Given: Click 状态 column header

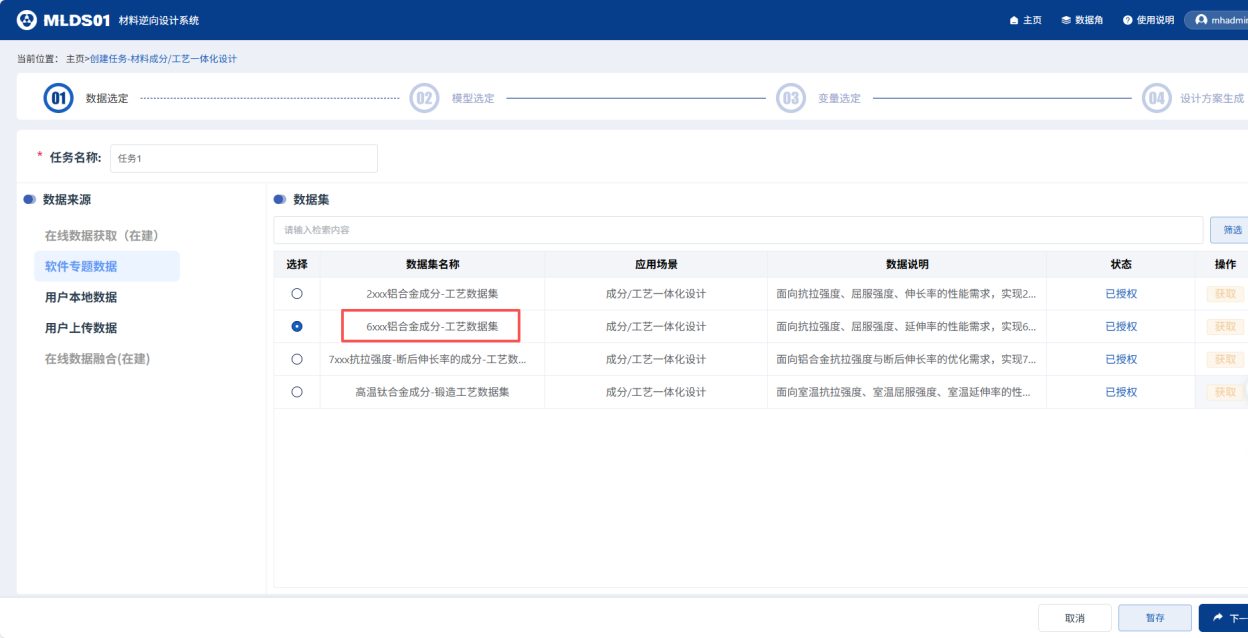Looking at the screenshot, I should tap(1121, 264).
